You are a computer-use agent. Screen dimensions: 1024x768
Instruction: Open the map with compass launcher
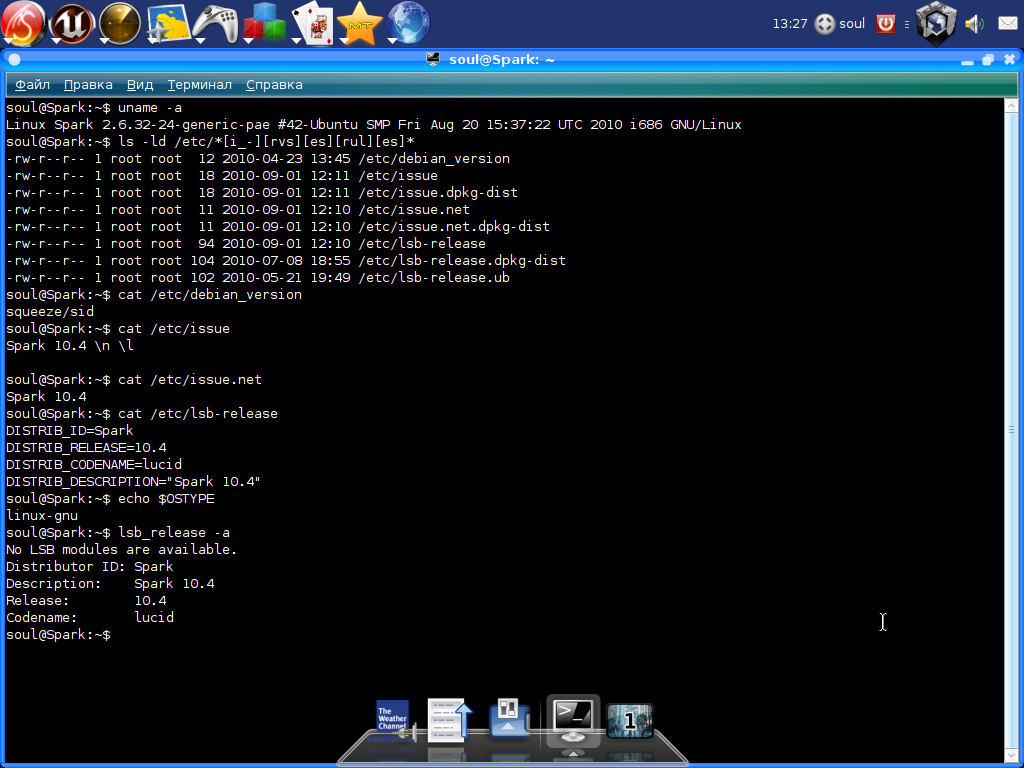click(168, 24)
